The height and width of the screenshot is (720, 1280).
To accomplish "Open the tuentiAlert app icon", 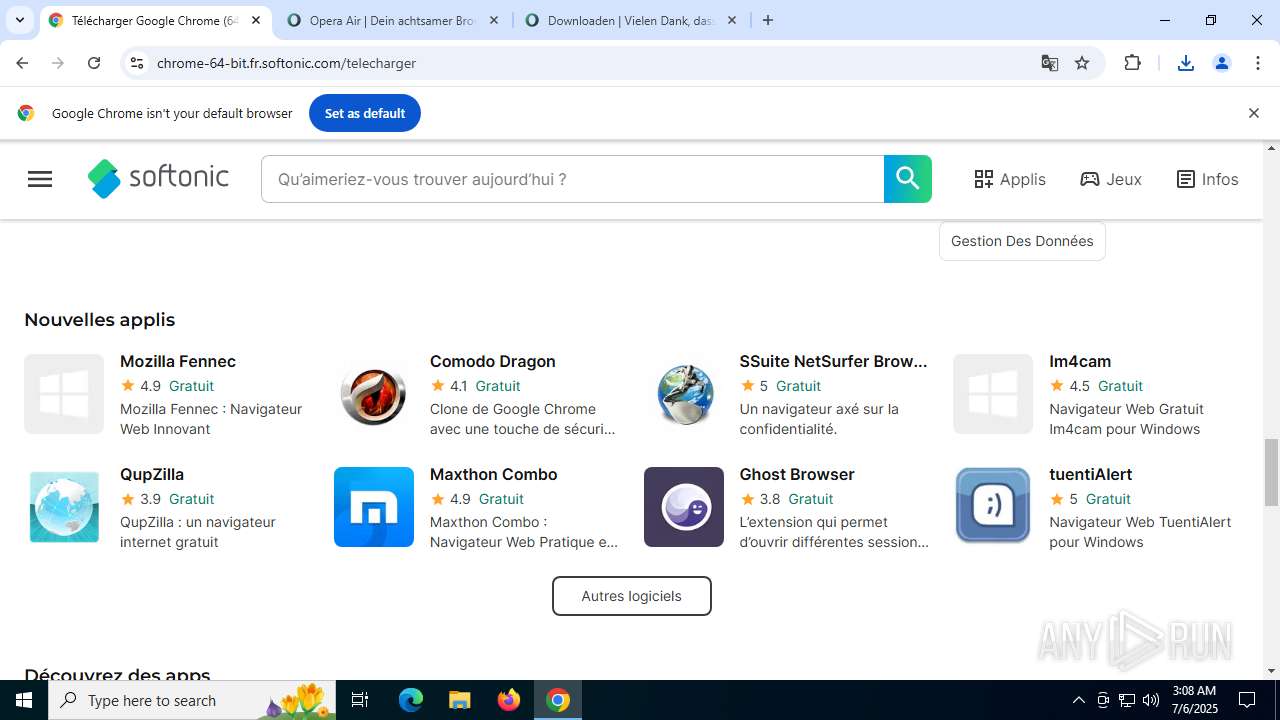I will pyautogui.click(x=993, y=507).
